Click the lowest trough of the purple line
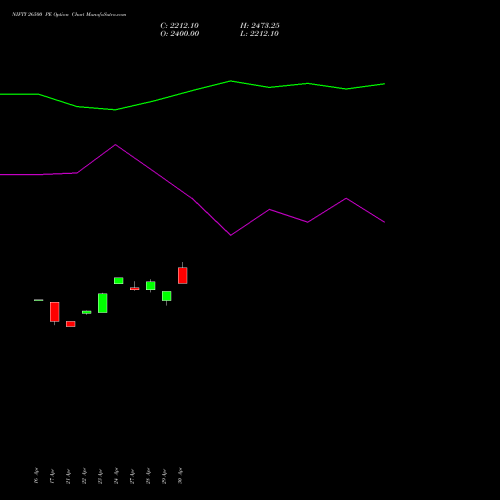 coord(231,235)
